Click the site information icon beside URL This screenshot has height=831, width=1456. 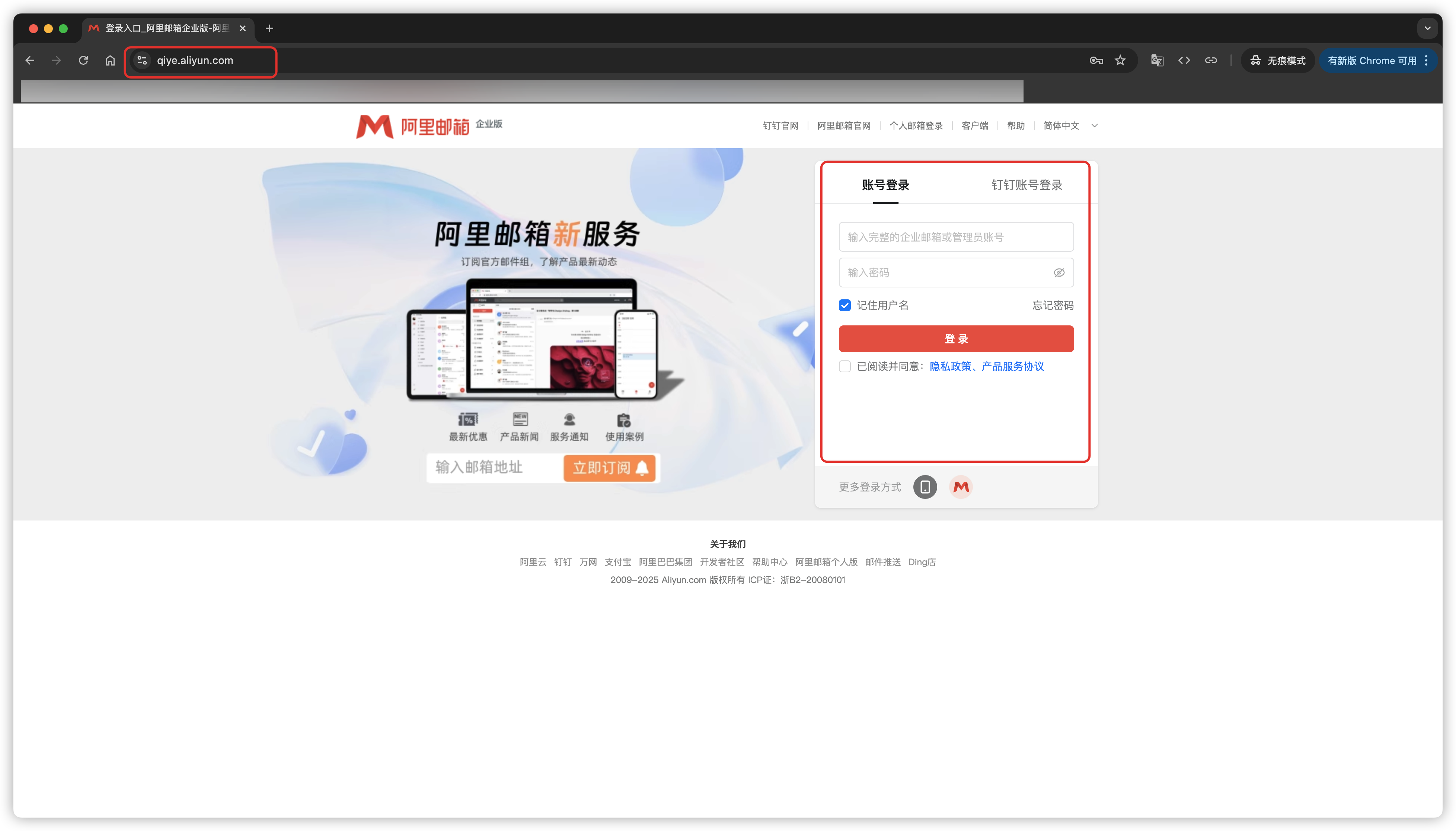[142, 60]
